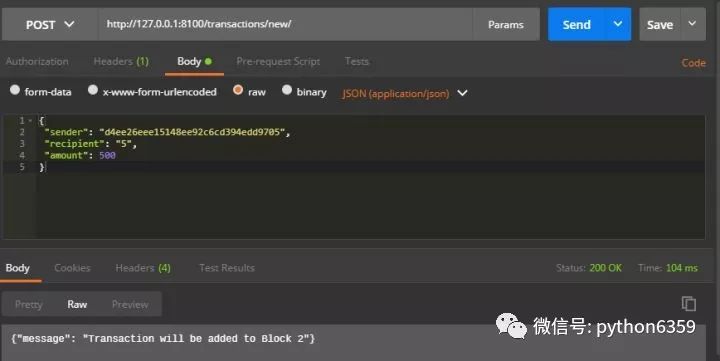This screenshot has height=361, width=720.
Task: Click the "recipient" line in the editor
Action: [90, 144]
